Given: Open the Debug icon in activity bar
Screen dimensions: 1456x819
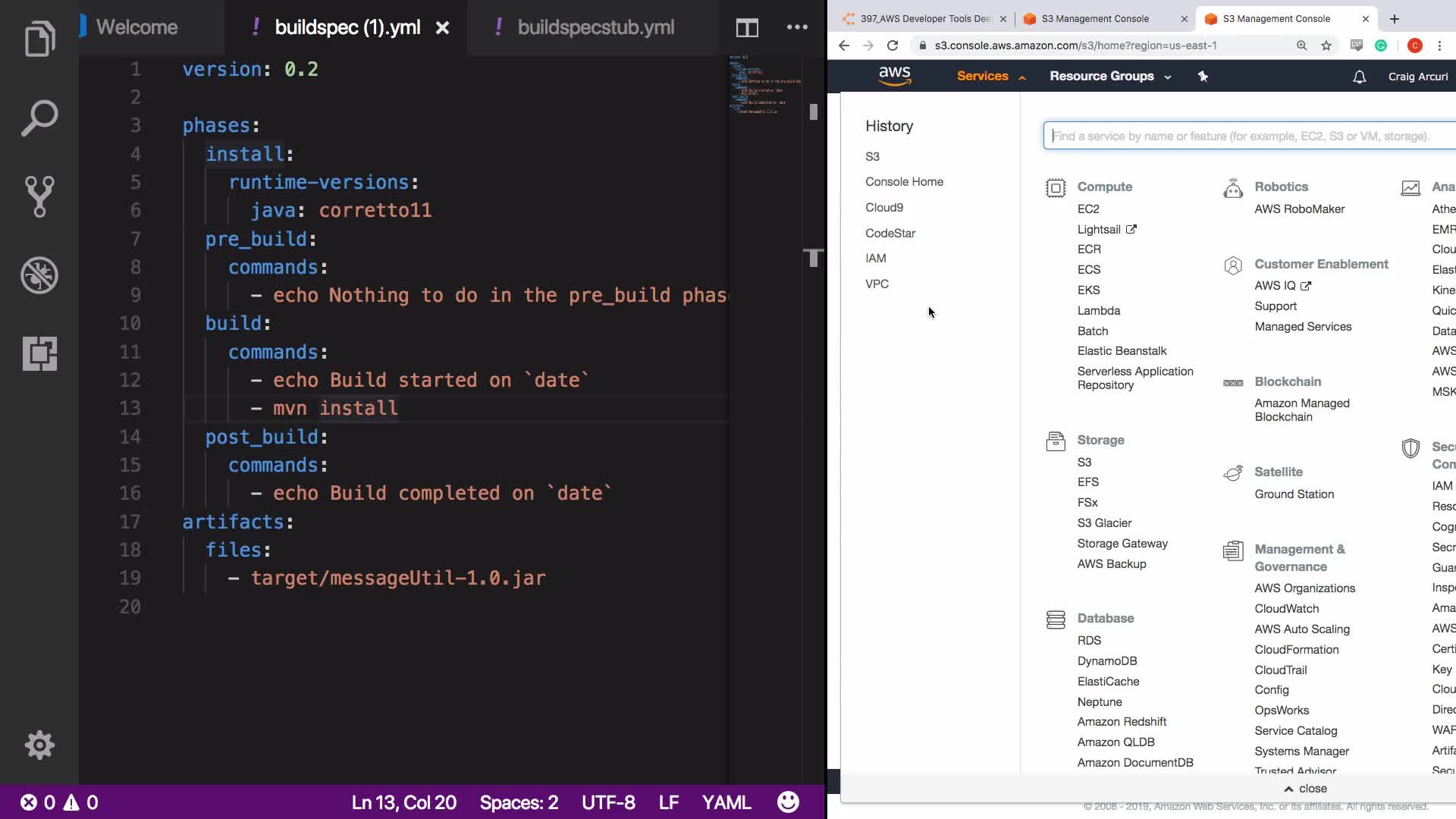Looking at the screenshot, I should pos(39,275).
